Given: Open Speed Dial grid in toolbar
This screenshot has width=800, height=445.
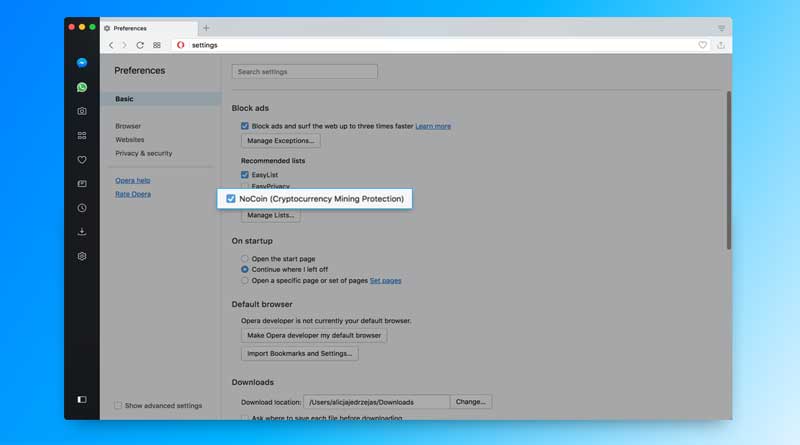Looking at the screenshot, I should 157,45.
